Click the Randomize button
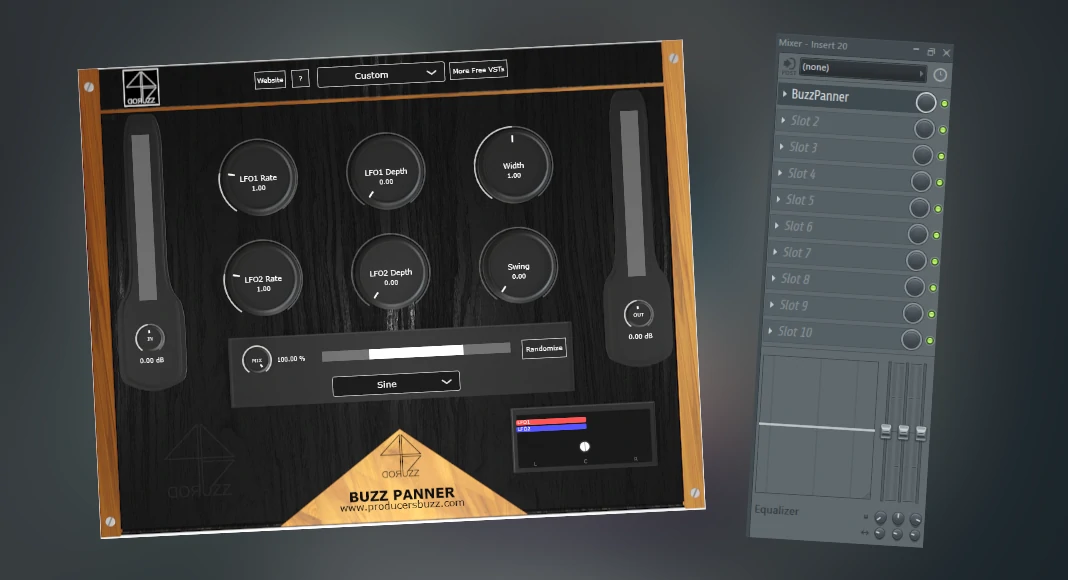Viewport: 1068px width, 580px height. 544,349
